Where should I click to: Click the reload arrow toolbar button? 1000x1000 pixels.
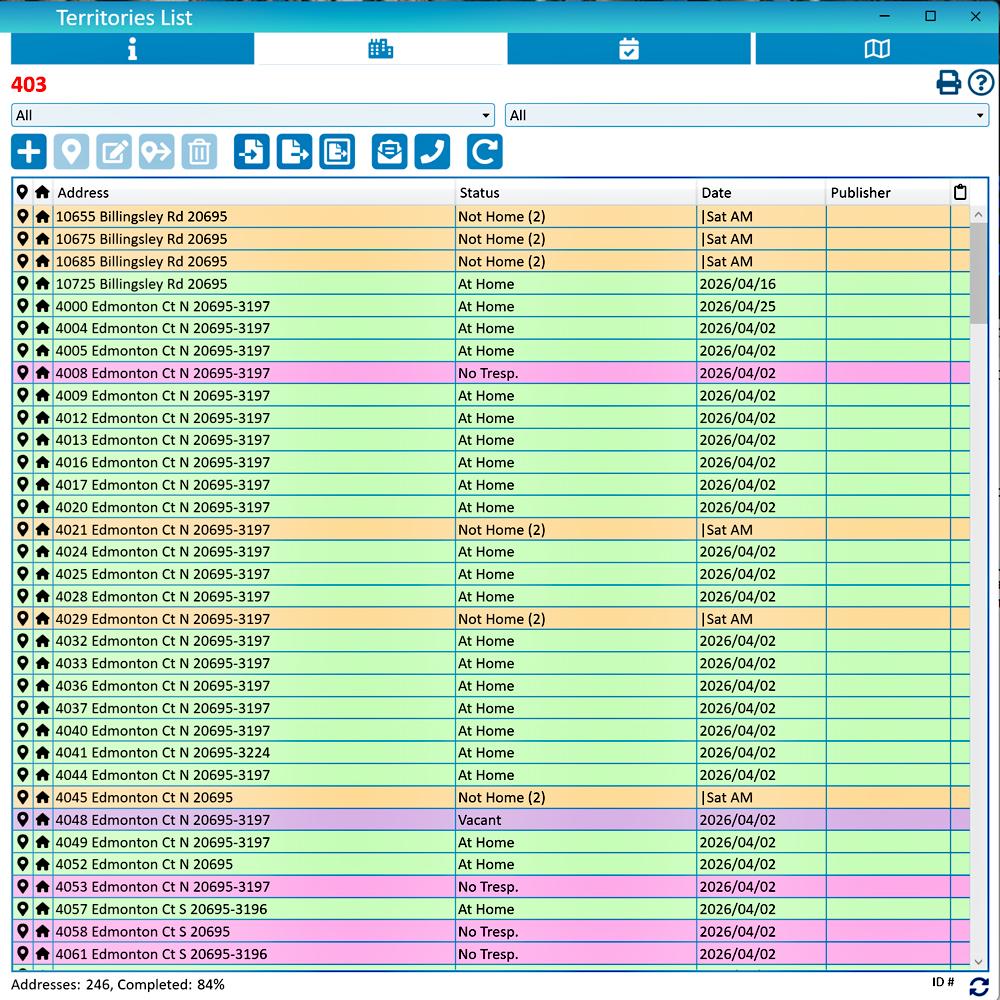pyautogui.click(x=484, y=152)
